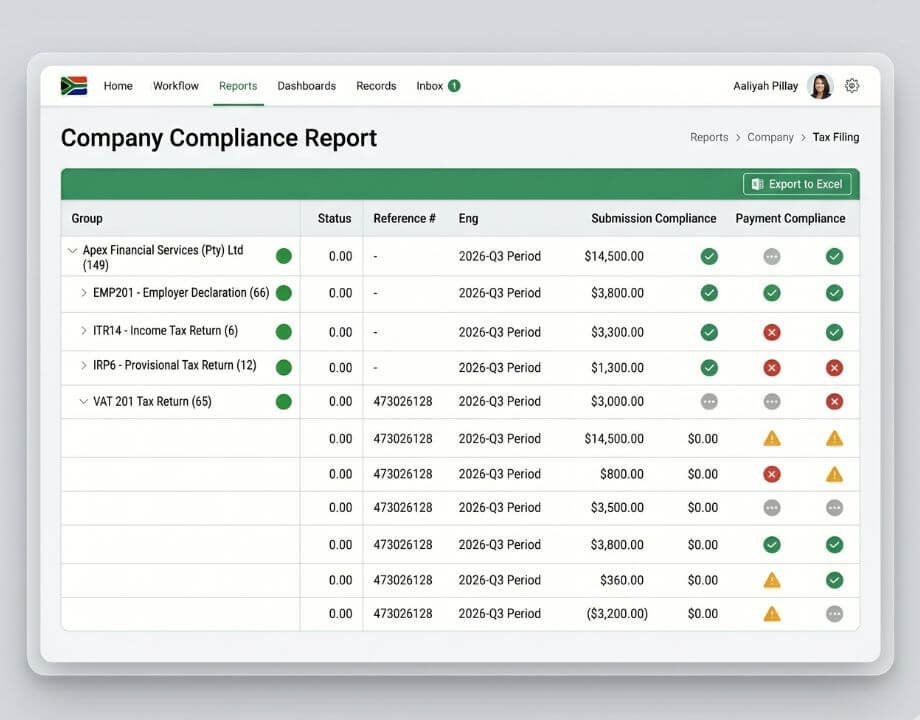Viewport: 920px width, 720px height.
Task: Click the green status dot for EMP201
Action: pos(284,293)
